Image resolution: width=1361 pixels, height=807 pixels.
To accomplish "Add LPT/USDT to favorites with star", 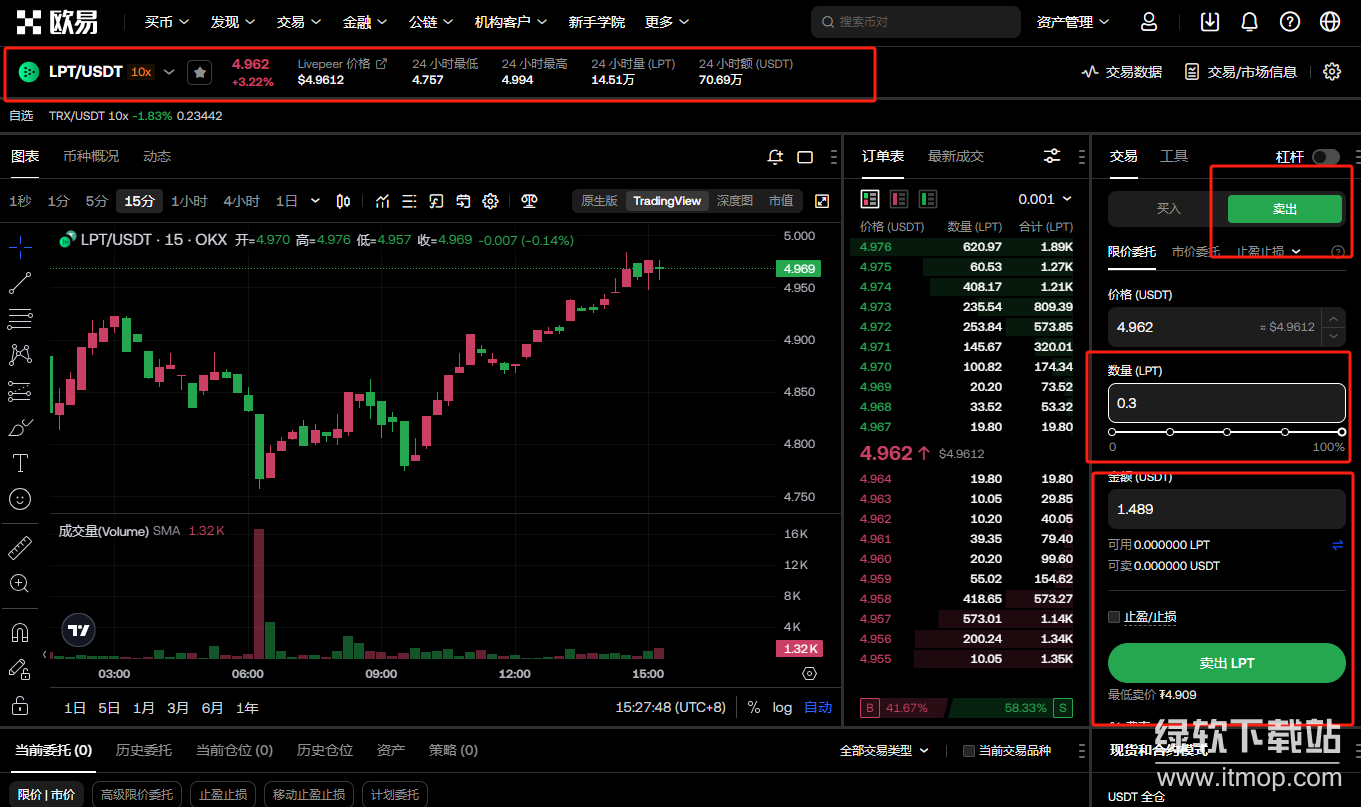I will tap(200, 72).
